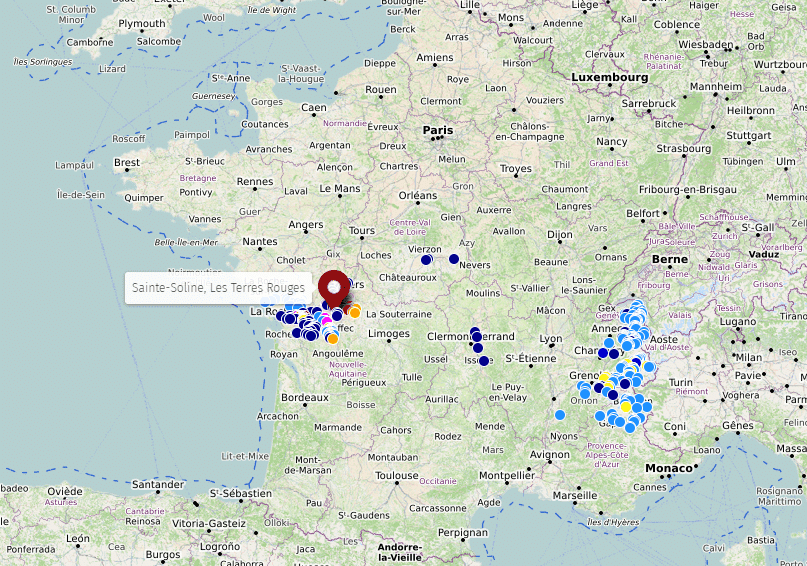Click the Toulouse city label on the map
The width and height of the screenshot is (807, 566).
pyautogui.click(x=397, y=476)
